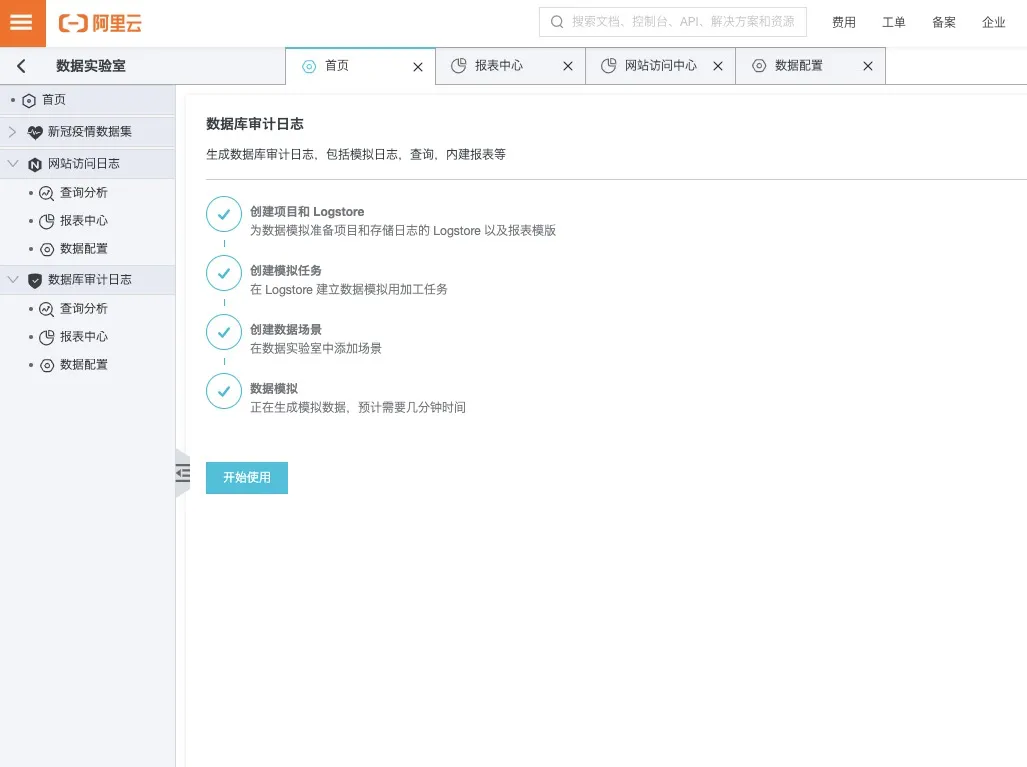Click the 数据模拟 step title

[x=274, y=388]
